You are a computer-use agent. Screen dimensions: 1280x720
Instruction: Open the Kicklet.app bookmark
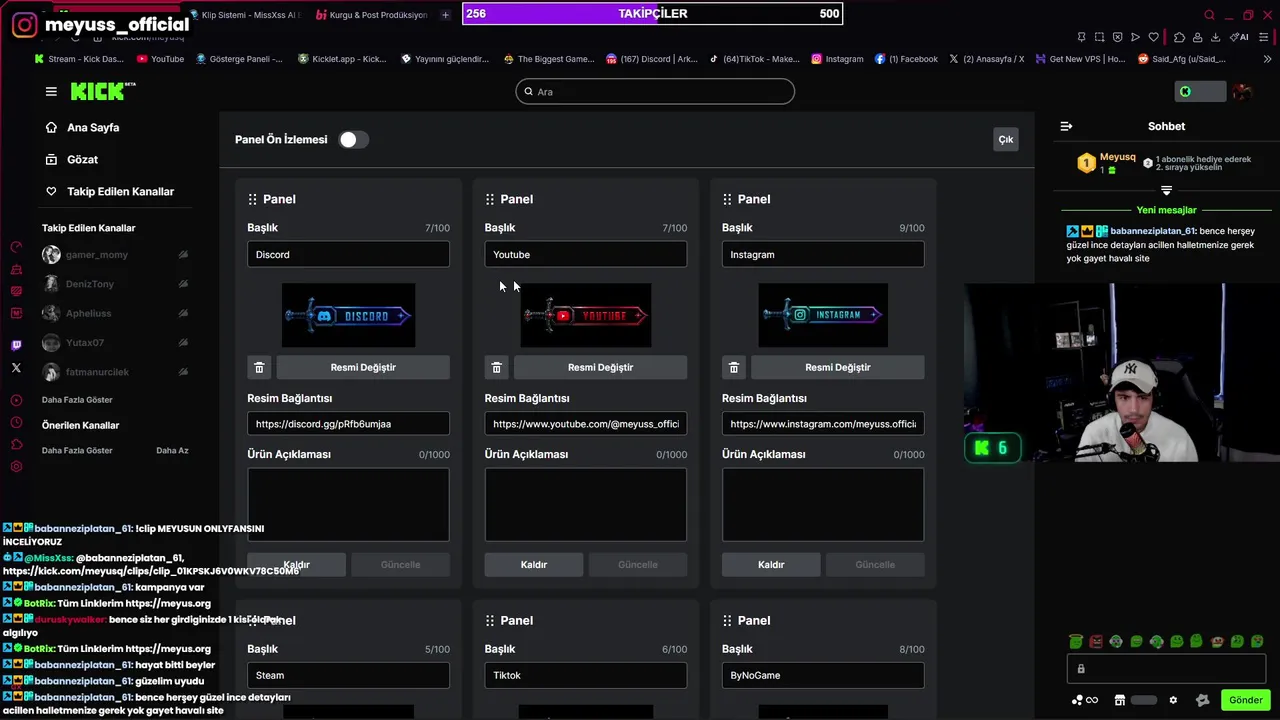pyautogui.click(x=342, y=59)
